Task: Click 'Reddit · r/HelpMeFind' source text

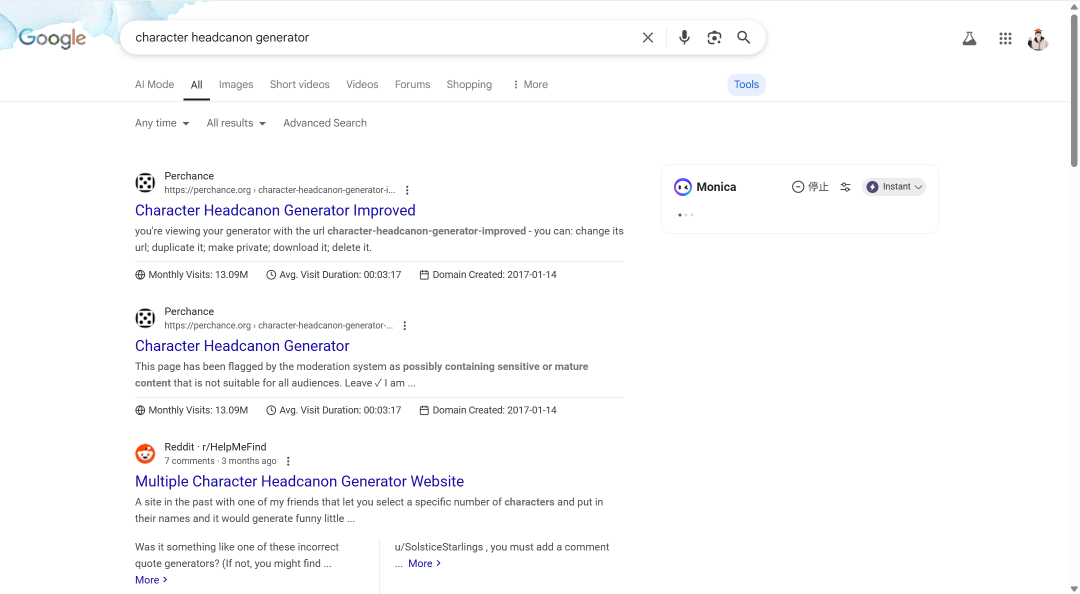Action: tap(215, 447)
